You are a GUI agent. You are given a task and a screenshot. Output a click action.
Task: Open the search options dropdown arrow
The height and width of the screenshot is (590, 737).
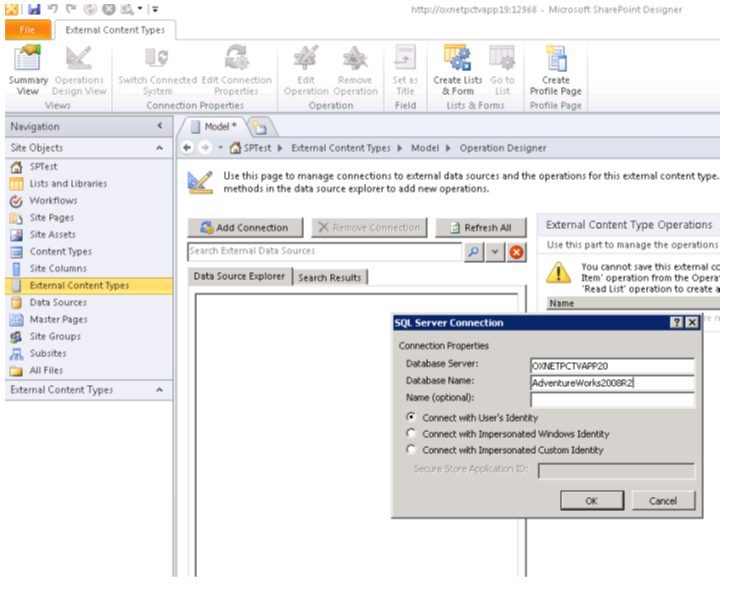click(x=494, y=252)
